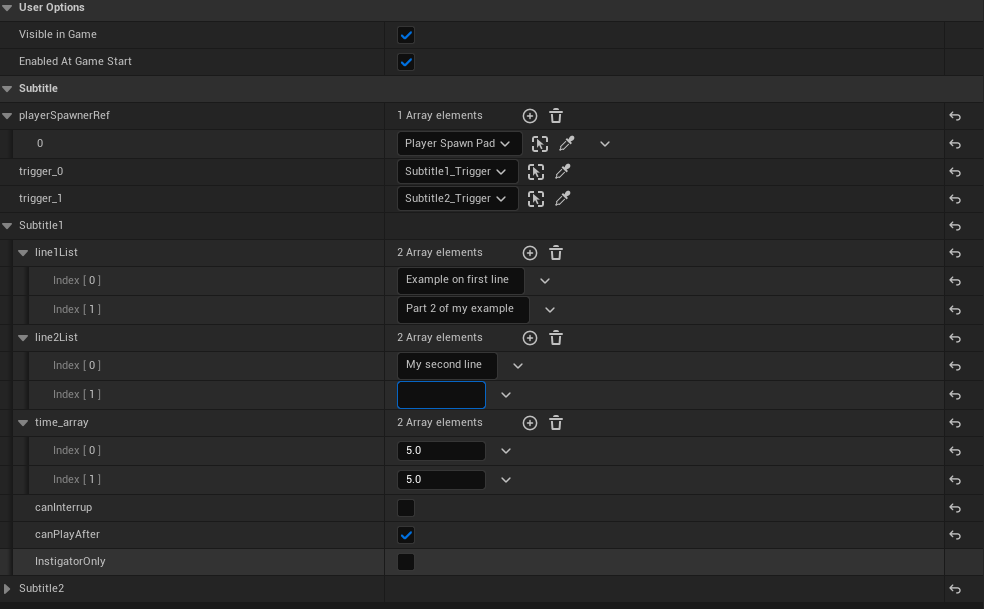Empty the line1List array
The image size is (984, 609).
(556, 253)
